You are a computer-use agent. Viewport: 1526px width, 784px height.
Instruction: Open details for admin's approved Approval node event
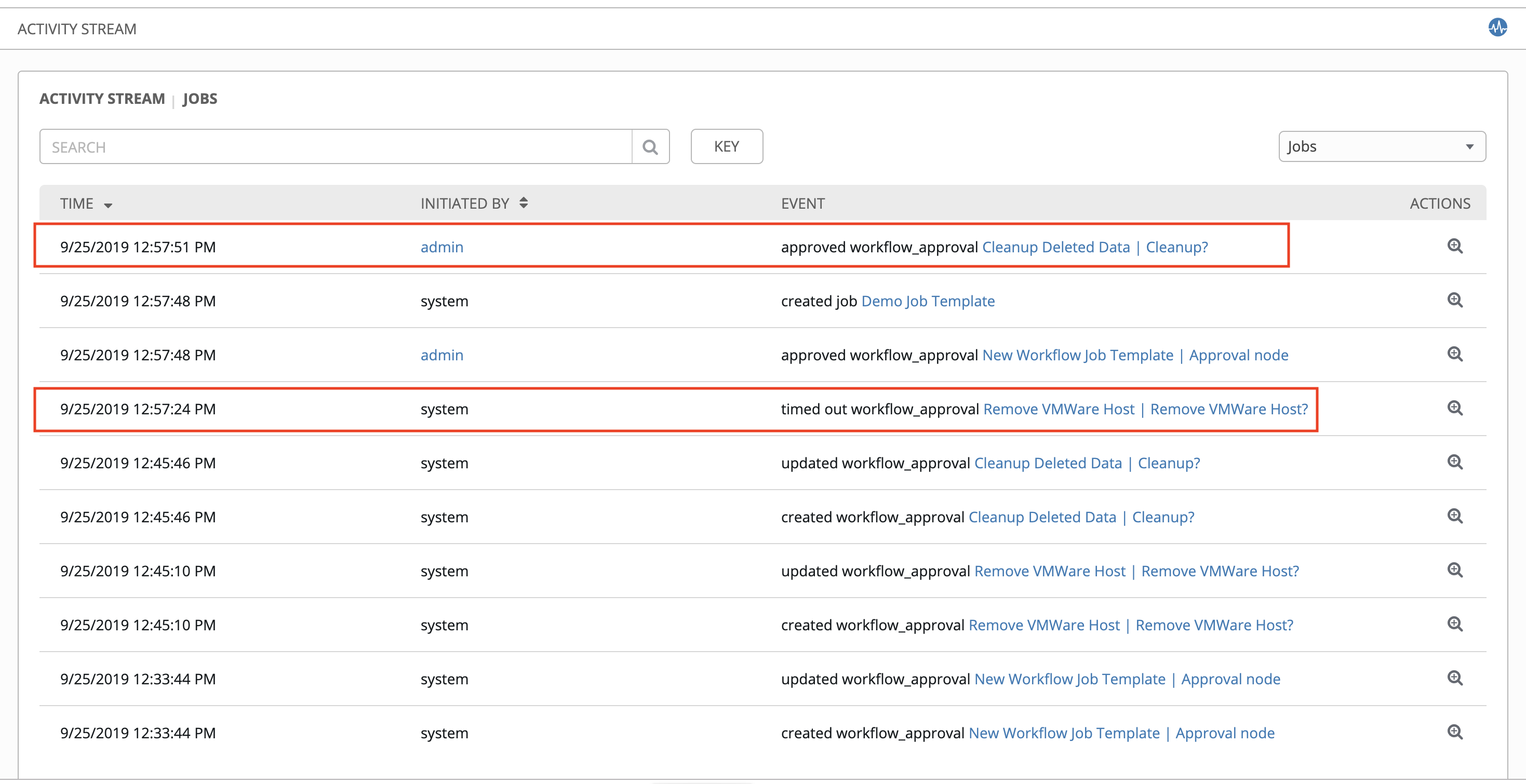pyautogui.click(x=1455, y=354)
